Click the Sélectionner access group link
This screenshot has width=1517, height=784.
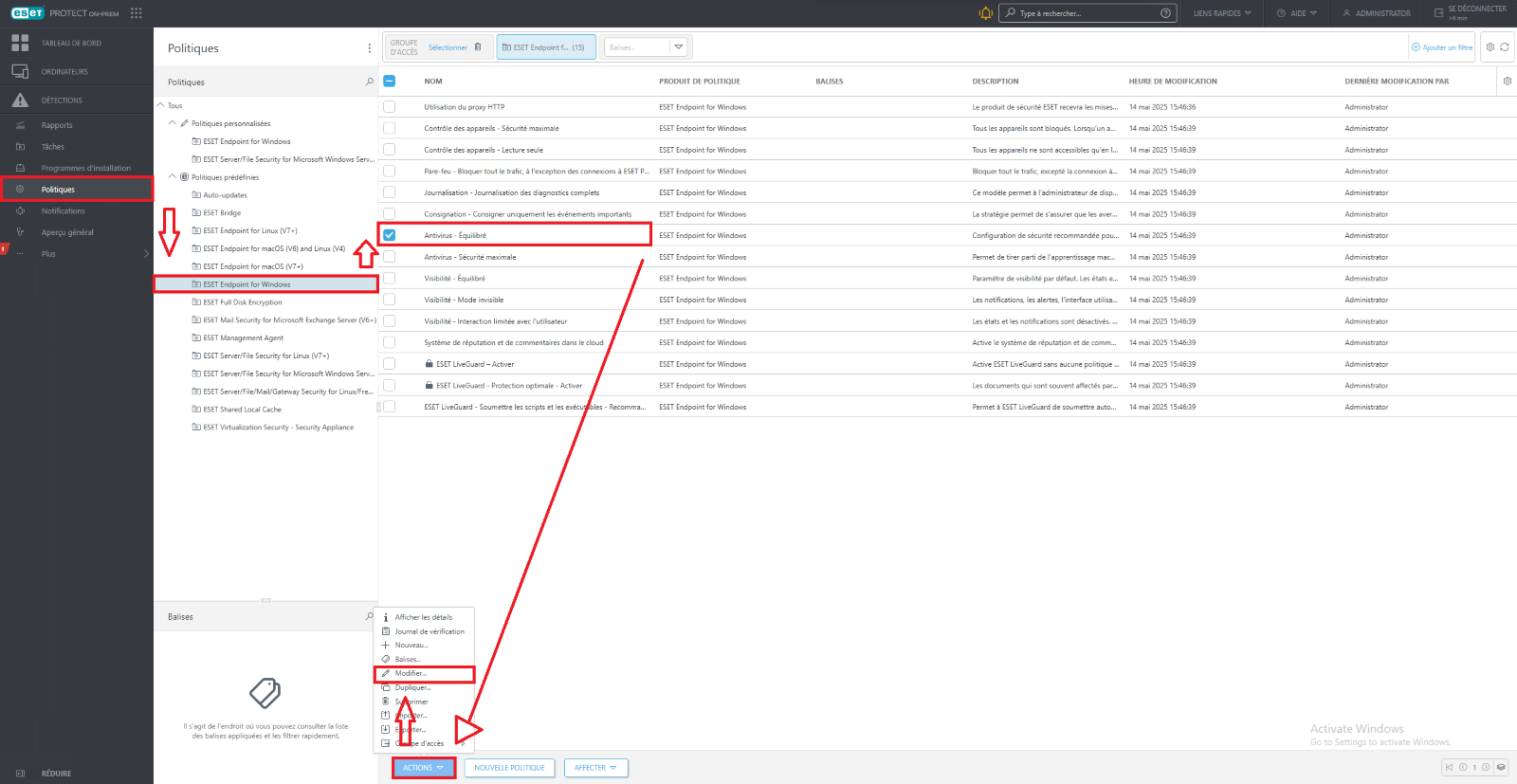[448, 47]
